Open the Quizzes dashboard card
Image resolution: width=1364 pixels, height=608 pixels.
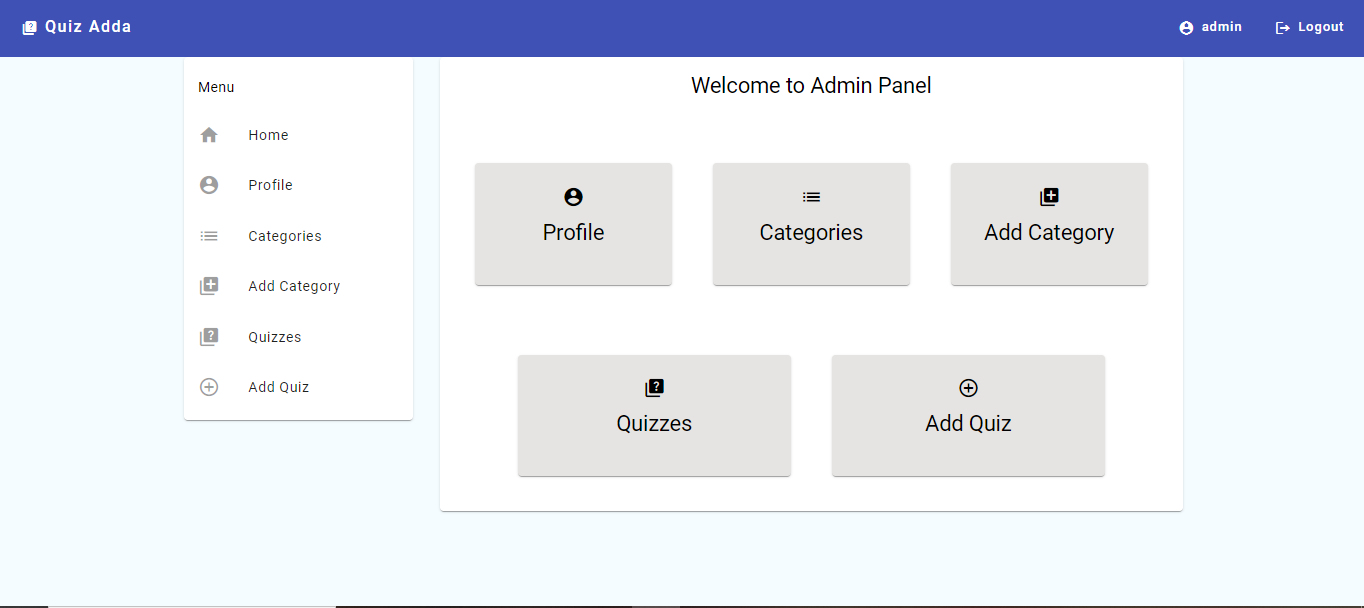[x=654, y=416]
